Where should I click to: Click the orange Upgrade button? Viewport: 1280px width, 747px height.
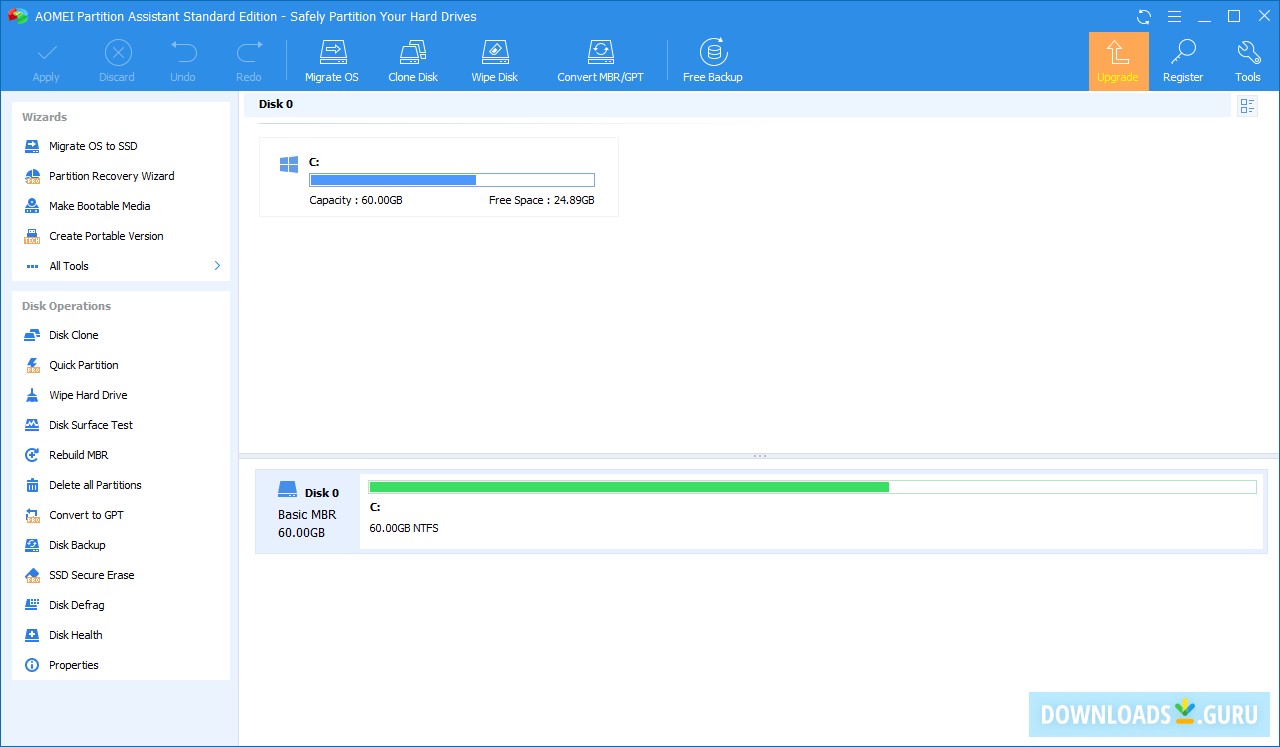coord(1118,61)
